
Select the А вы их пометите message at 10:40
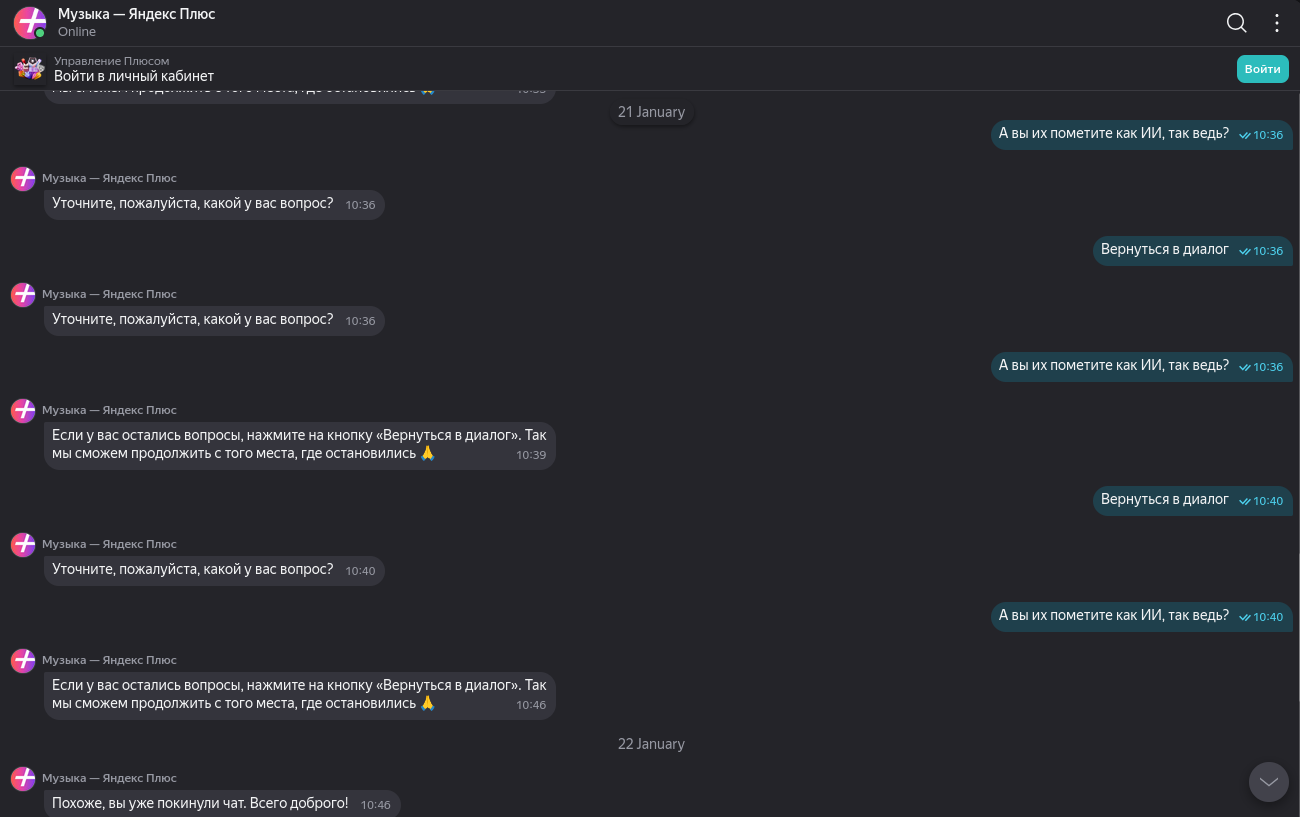pyautogui.click(x=1141, y=616)
